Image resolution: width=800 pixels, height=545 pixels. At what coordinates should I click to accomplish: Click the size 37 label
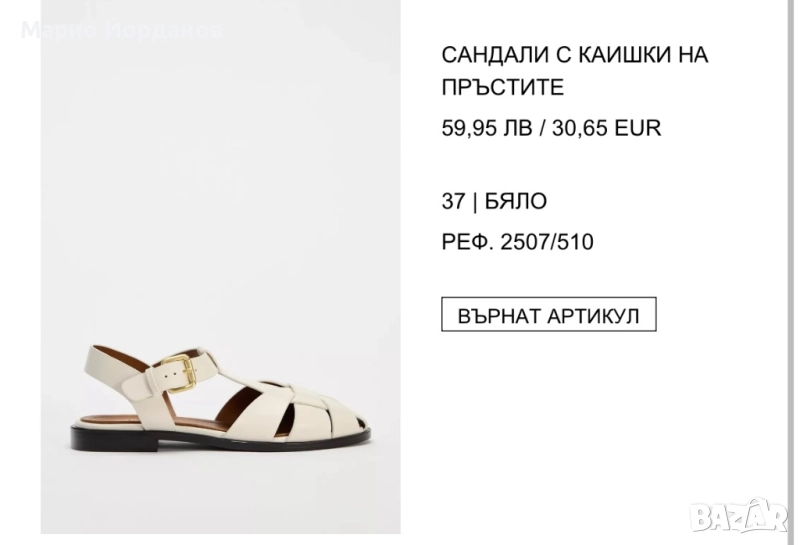(x=454, y=201)
